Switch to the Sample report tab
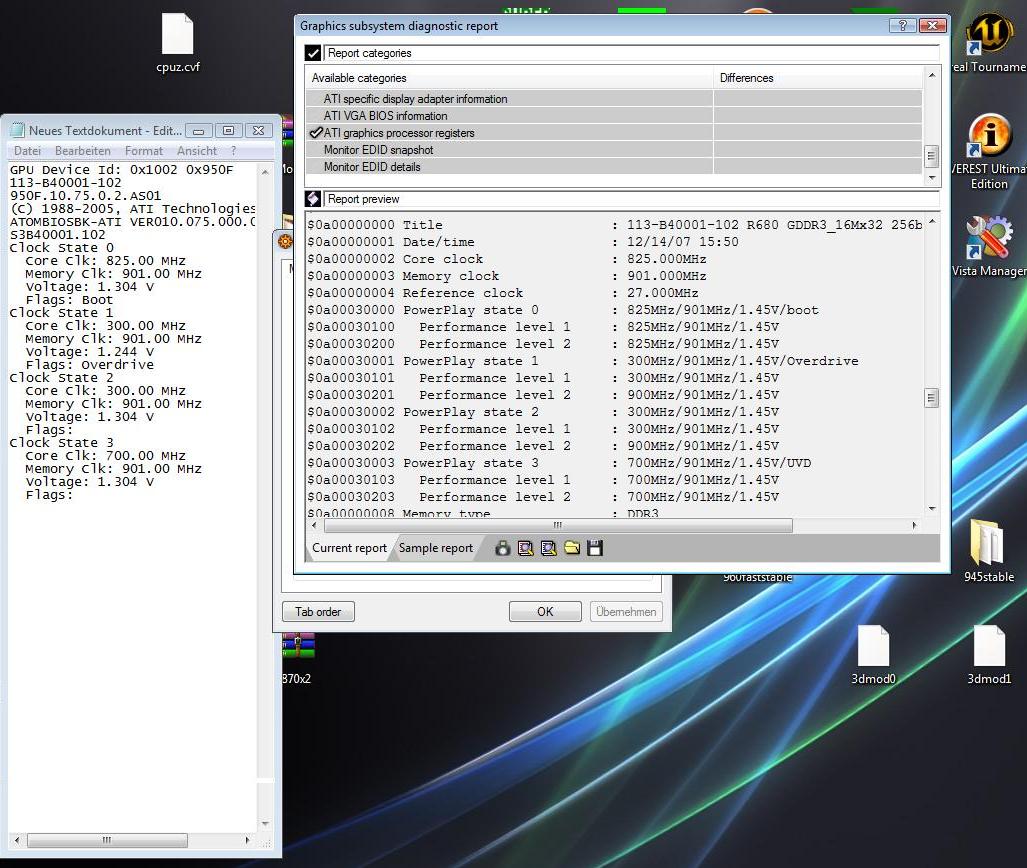 [436, 548]
